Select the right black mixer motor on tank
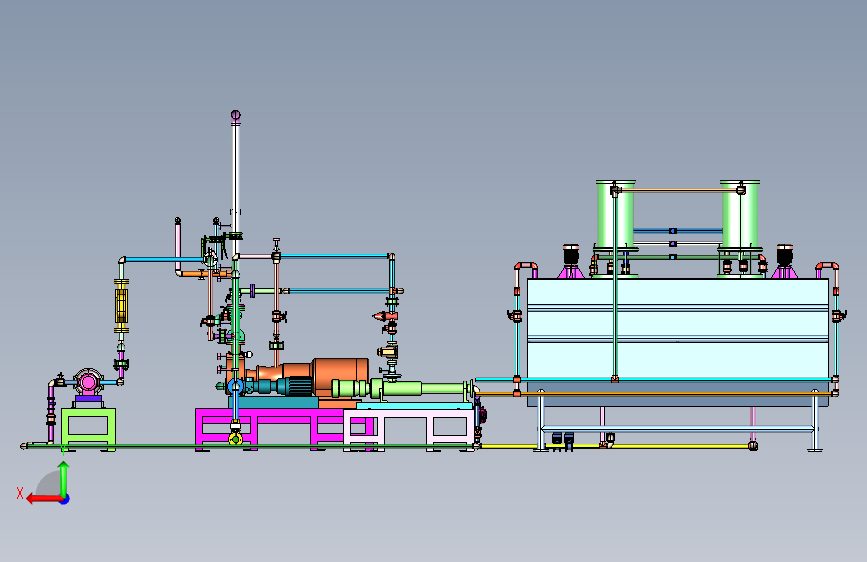 click(x=785, y=254)
